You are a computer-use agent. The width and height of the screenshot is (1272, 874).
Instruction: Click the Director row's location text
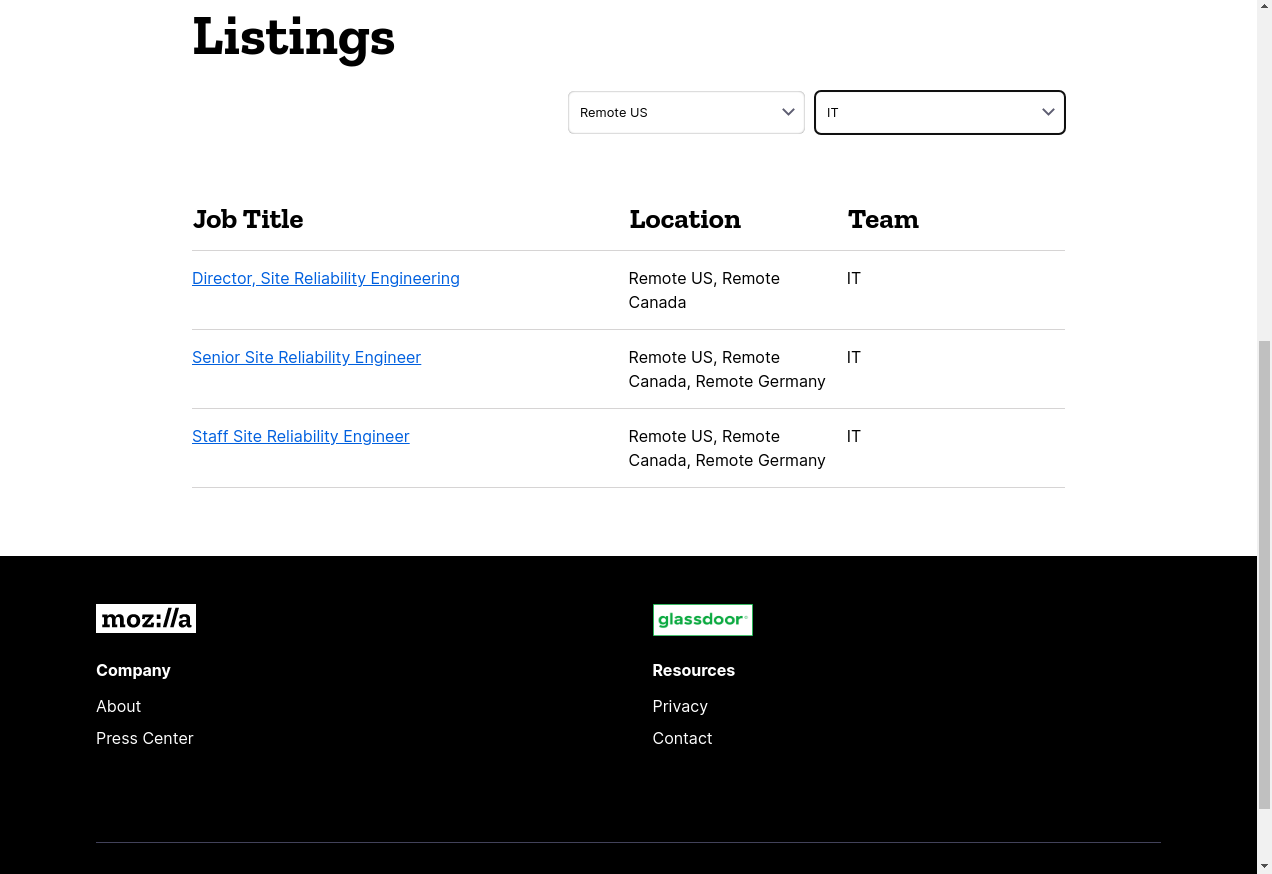[x=703, y=290]
